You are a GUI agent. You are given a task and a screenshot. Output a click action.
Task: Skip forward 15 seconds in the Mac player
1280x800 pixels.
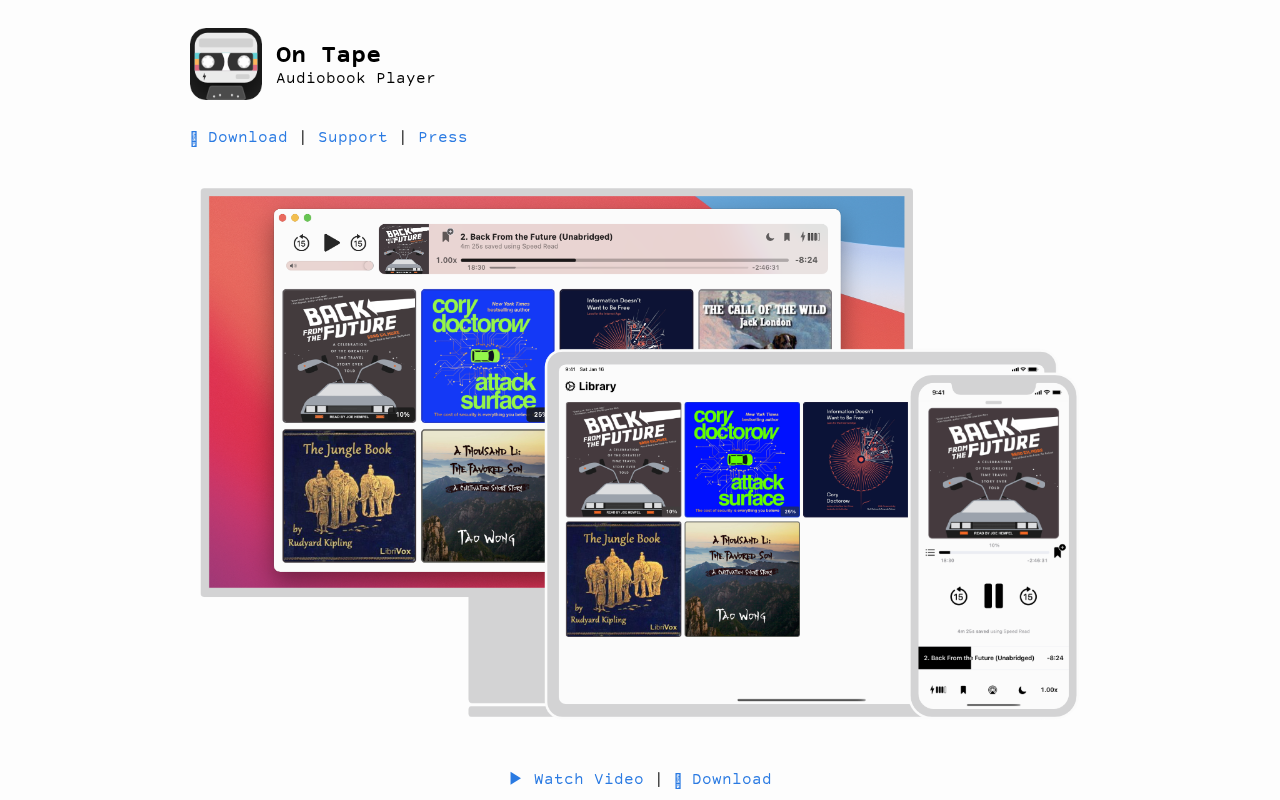358,243
